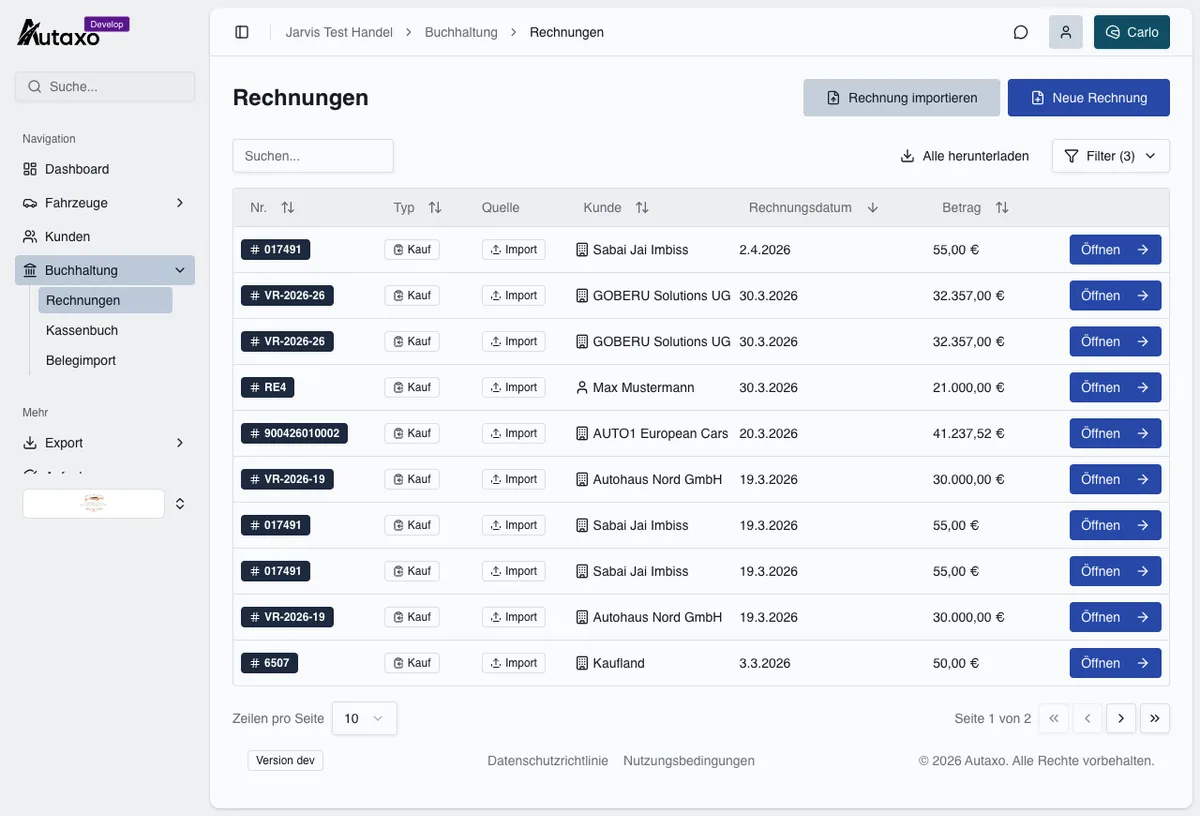
Task: Open the user profile icon
Action: [x=1066, y=32]
